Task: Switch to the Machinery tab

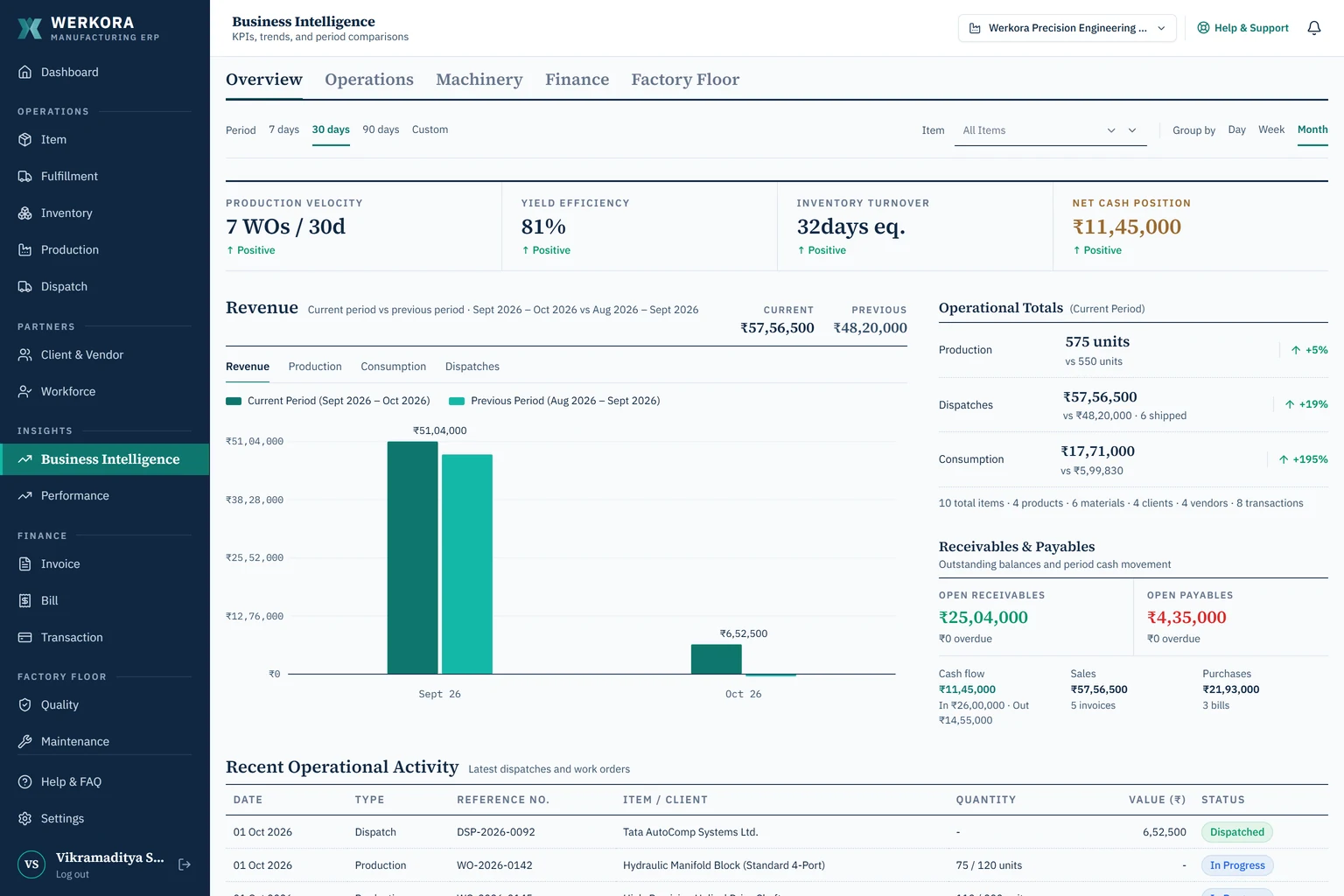Action: point(479,80)
